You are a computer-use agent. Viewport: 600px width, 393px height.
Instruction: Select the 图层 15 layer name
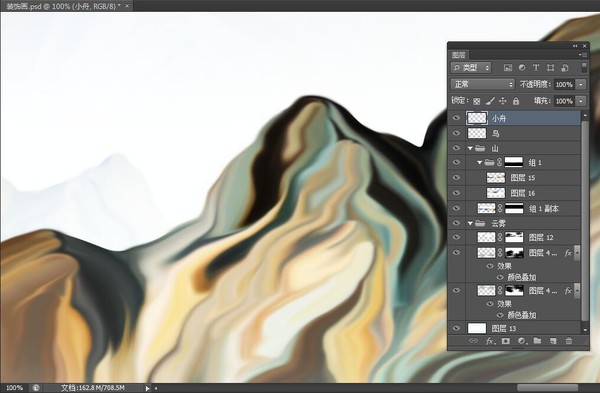(523, 178)
